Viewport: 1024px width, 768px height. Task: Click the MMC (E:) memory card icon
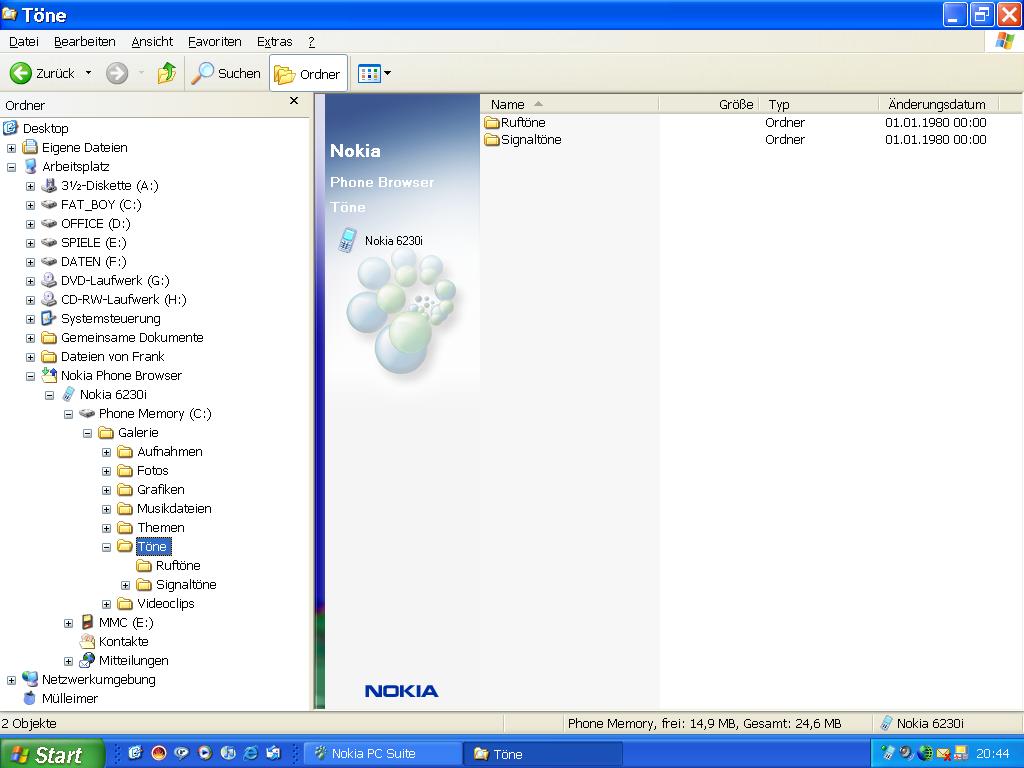pos(87,622)
